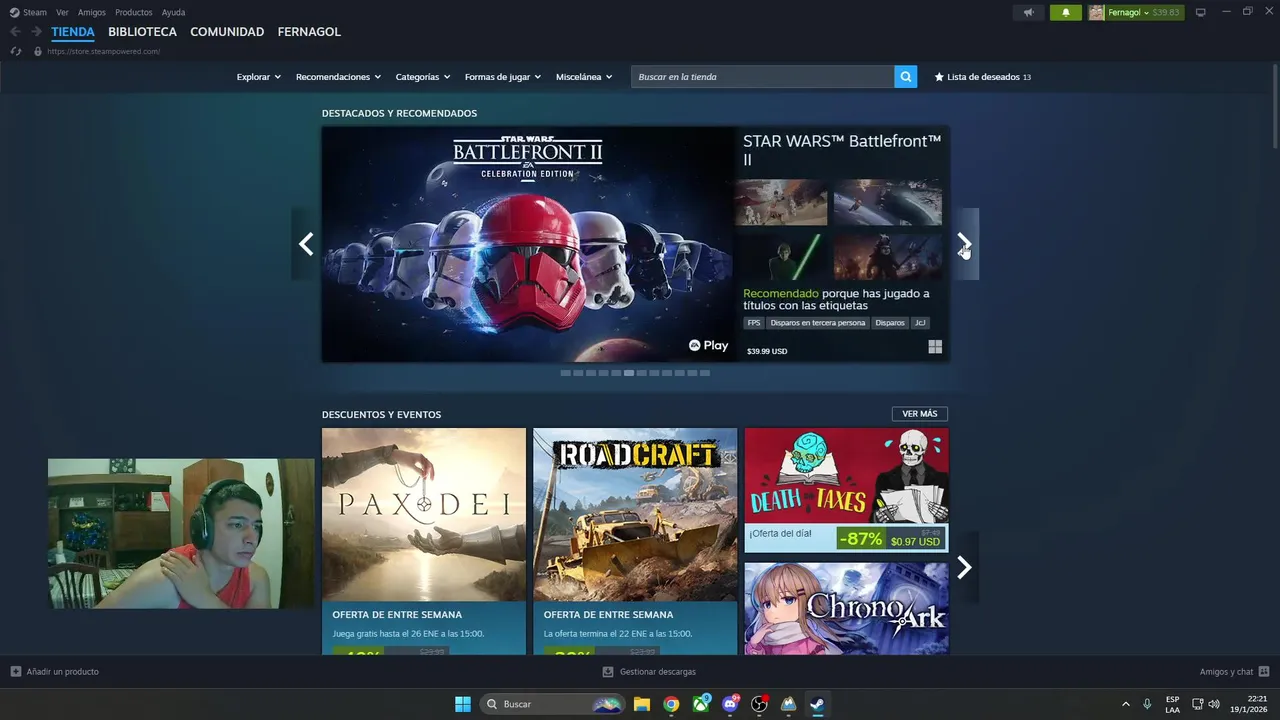This screenshot has width=1280, height=720.
Task: Focus the Buscar en la tienda search field
Action: point(762,77)
